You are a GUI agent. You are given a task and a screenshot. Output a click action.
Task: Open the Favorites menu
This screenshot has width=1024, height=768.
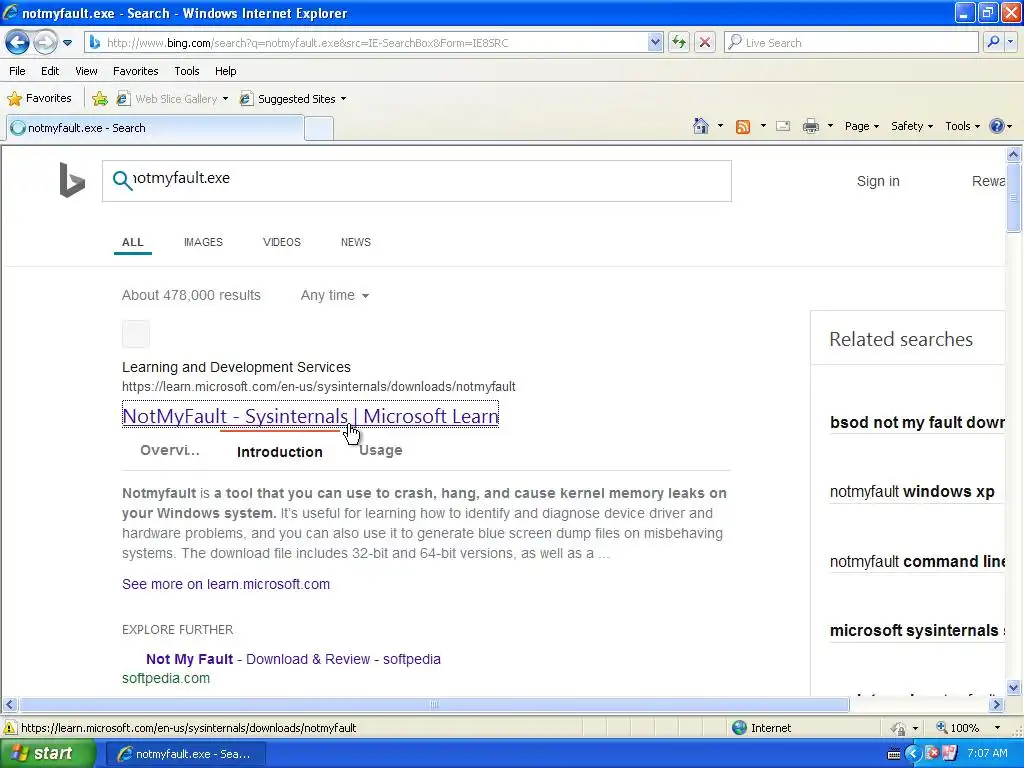(135, 71)
